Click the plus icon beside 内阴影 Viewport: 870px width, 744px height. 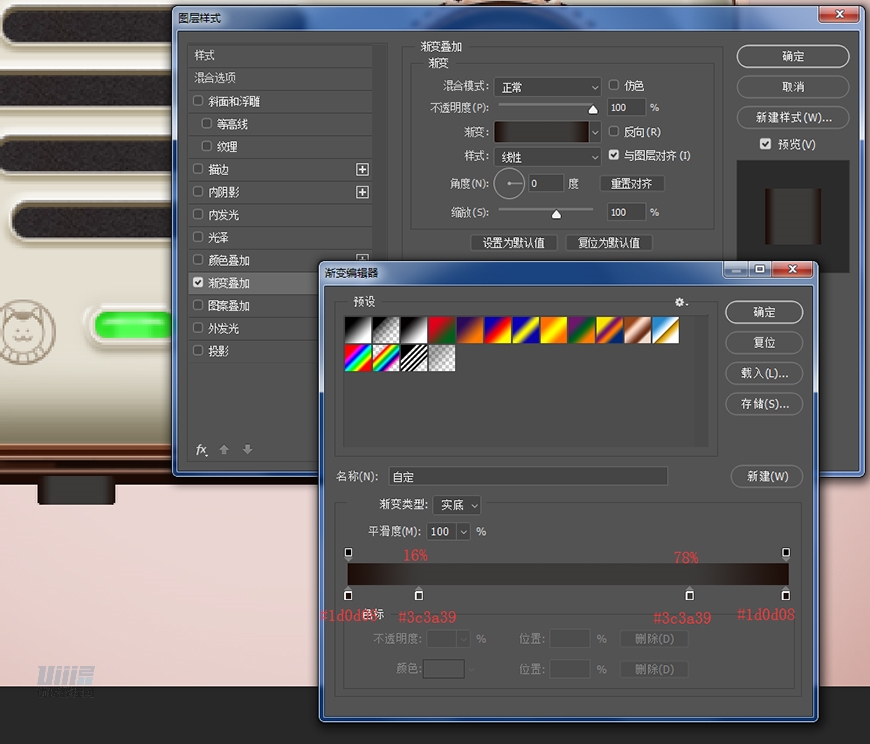point(362,192)
